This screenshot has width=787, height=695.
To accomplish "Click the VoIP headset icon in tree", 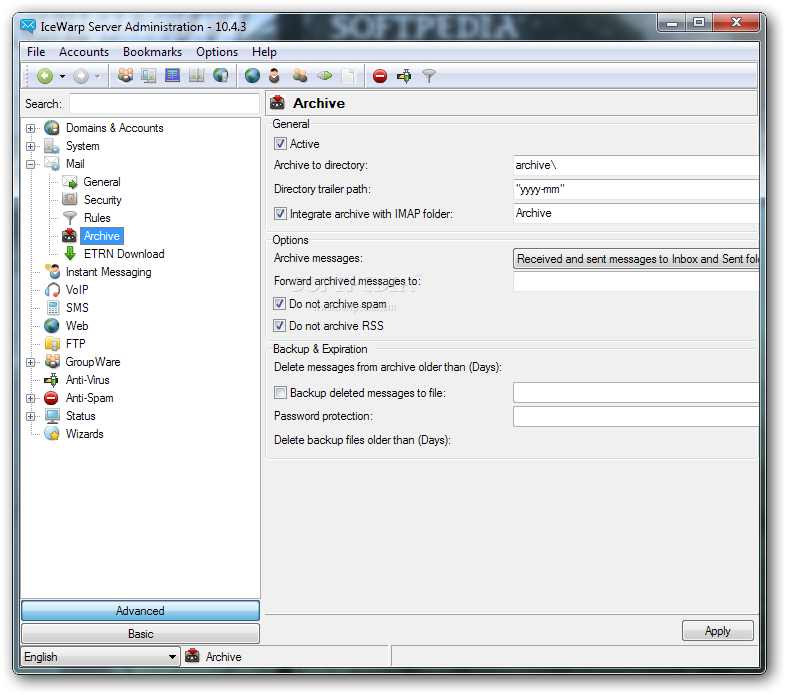I will coord(52,290).
